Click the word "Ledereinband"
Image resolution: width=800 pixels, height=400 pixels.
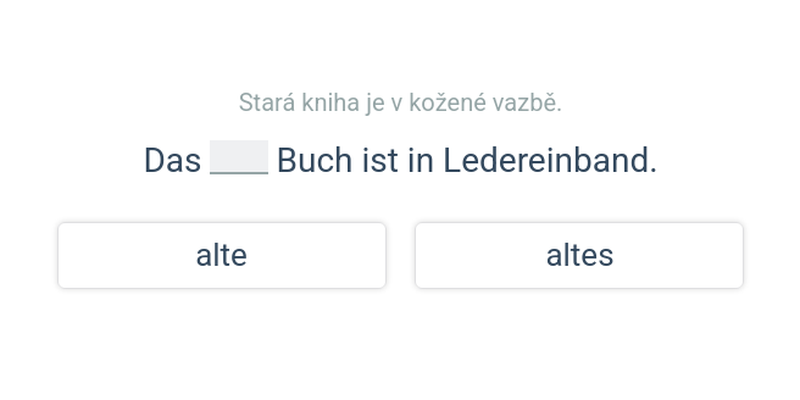tap(549, 160)
